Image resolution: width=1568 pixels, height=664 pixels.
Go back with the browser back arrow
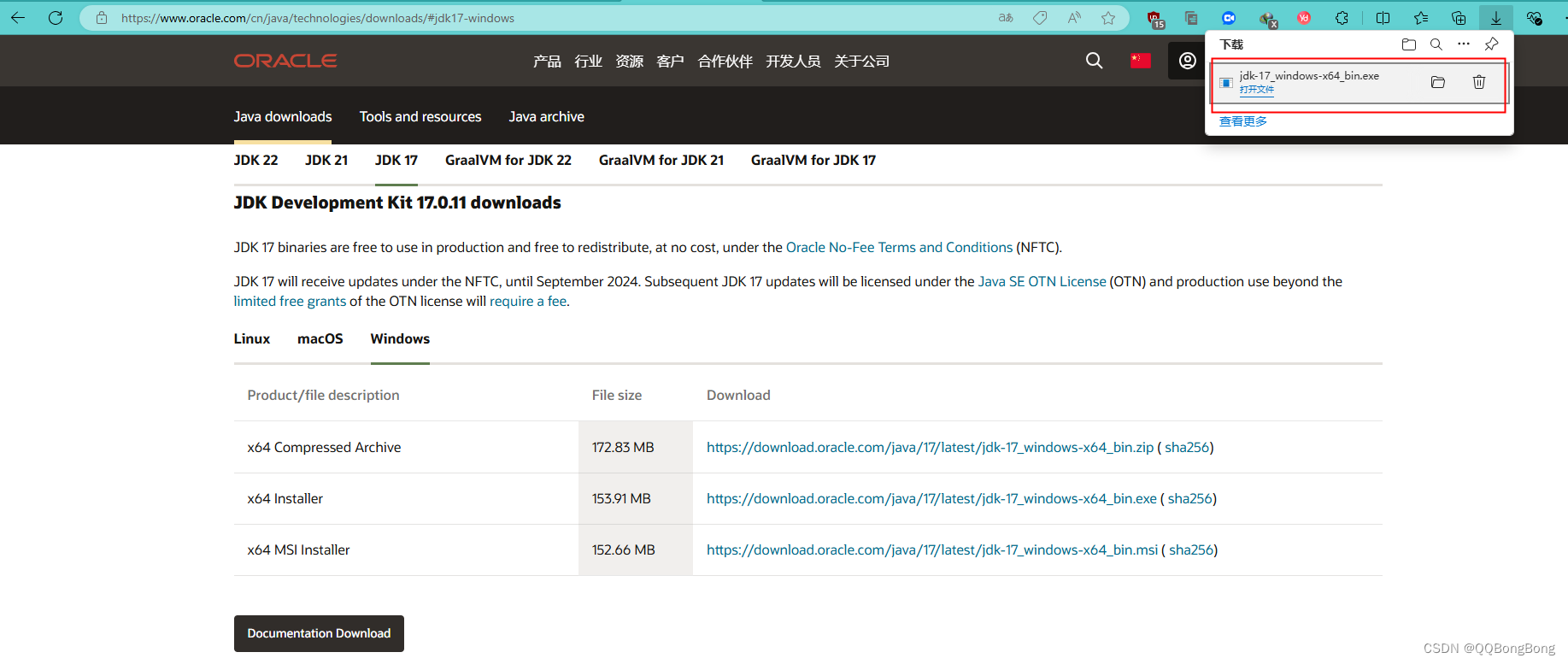(x=18, y=18)
